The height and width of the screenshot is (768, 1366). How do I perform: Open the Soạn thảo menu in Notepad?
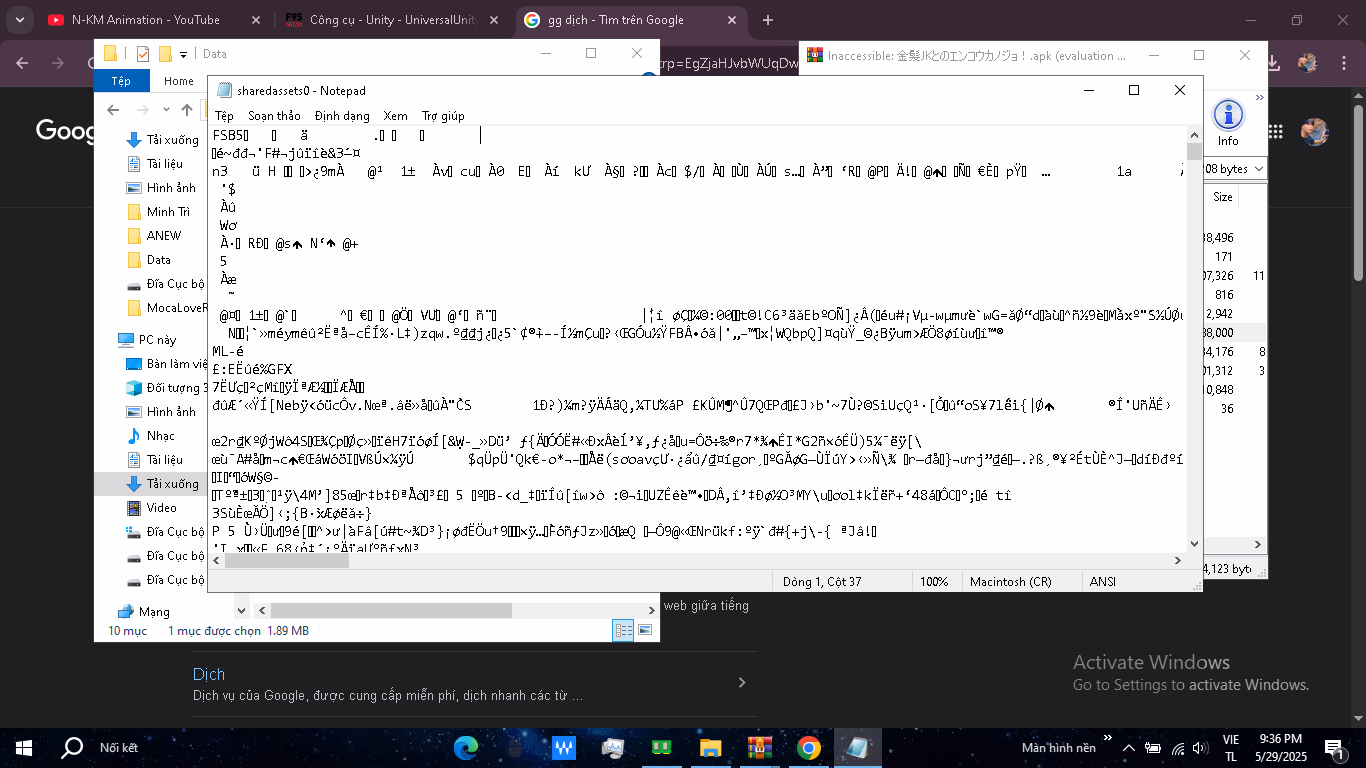click(x=274, y=116)
